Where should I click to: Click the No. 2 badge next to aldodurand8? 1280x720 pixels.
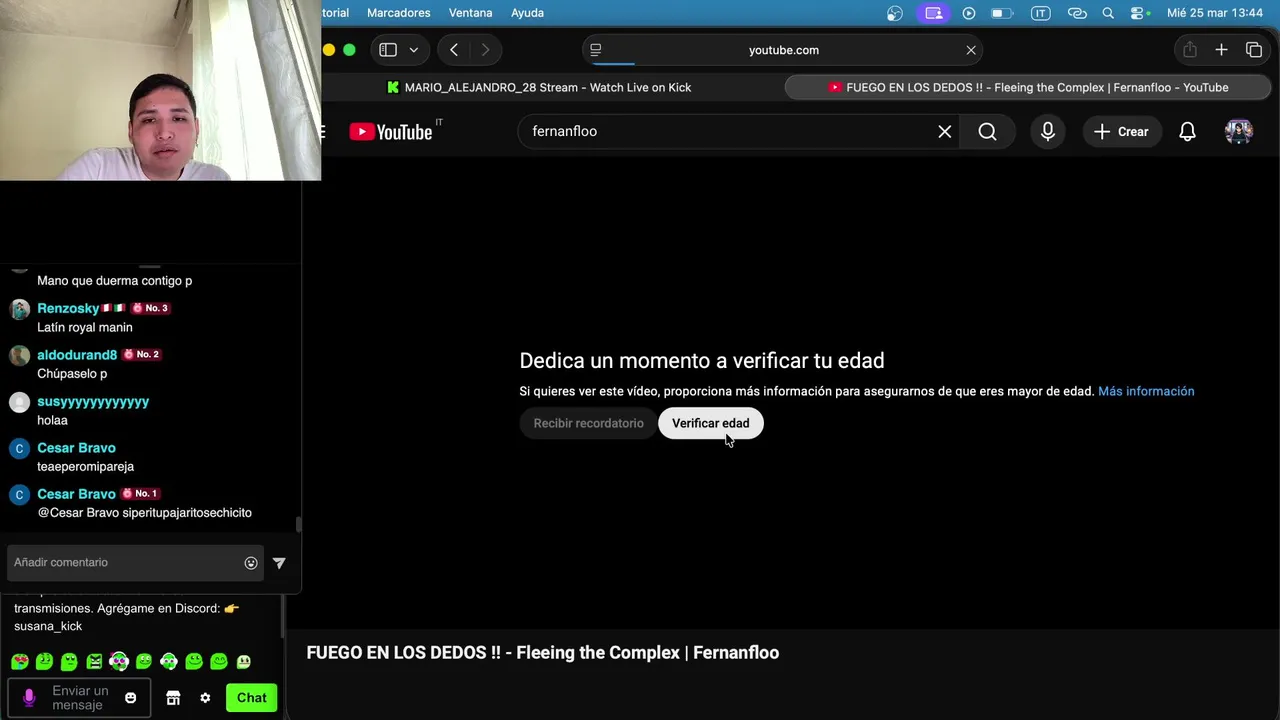(x=141, y=354)
